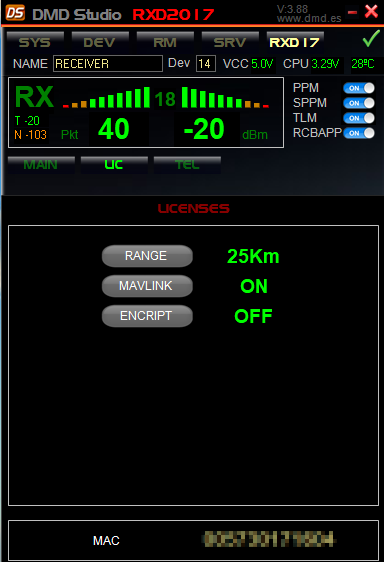Screen dimensions: 384x562
Task: Click the green checkmark status icon
Action: [371, 39]
